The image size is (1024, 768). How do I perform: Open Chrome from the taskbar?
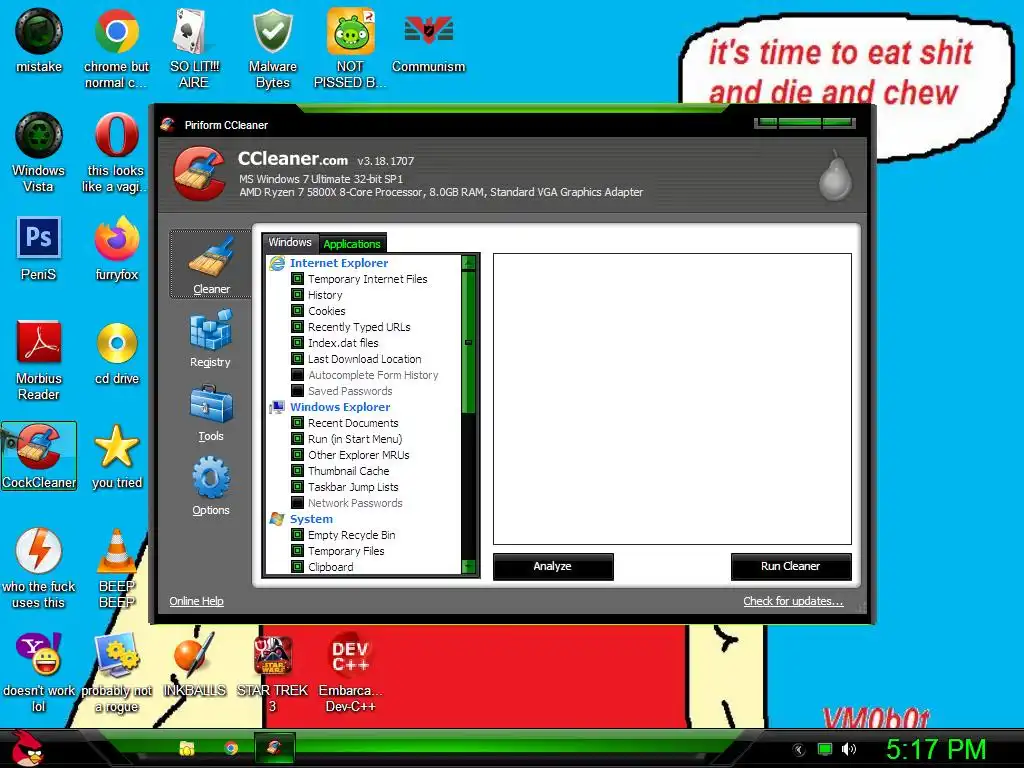[x=231, y=748]
